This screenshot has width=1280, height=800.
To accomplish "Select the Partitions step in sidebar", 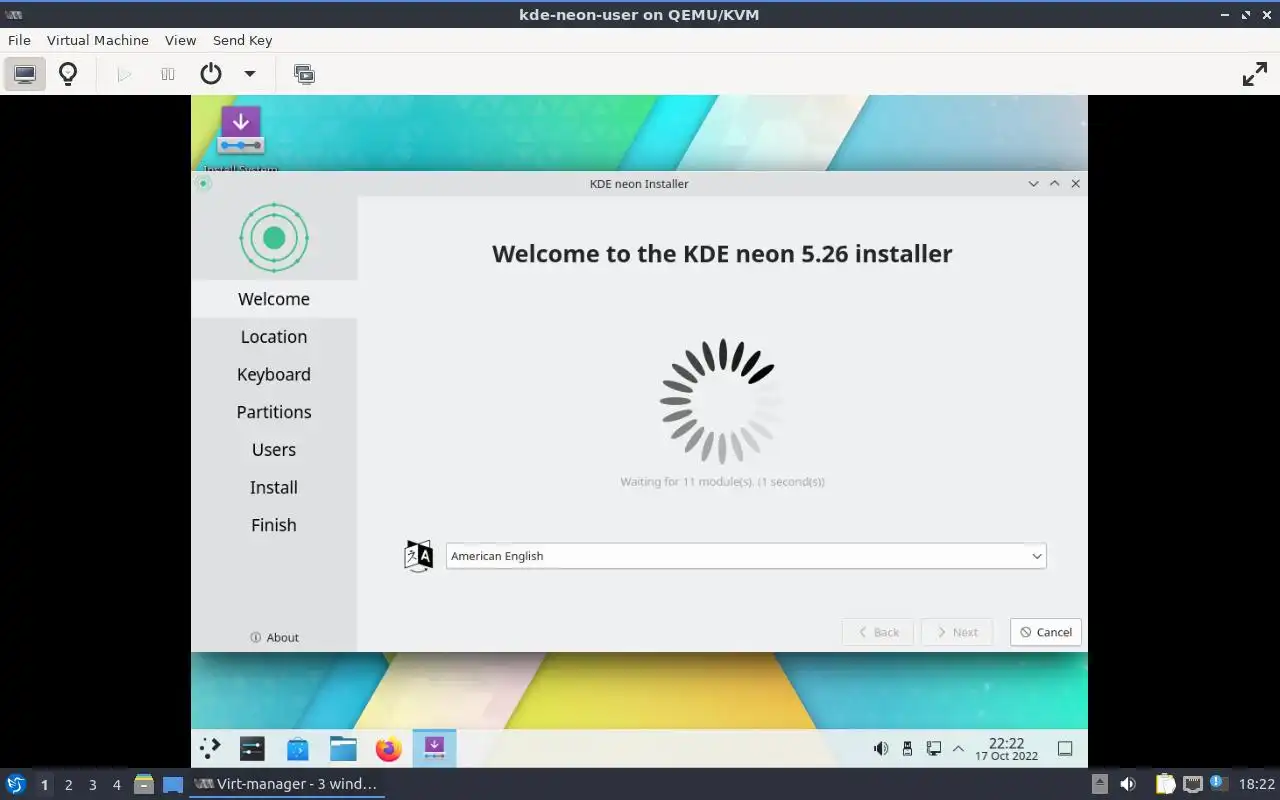I will tap(274, 412).
